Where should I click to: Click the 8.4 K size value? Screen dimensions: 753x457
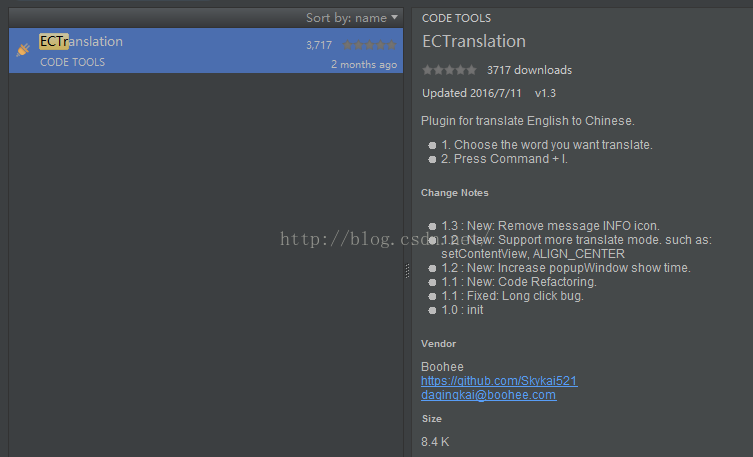[x=435, y=441]
